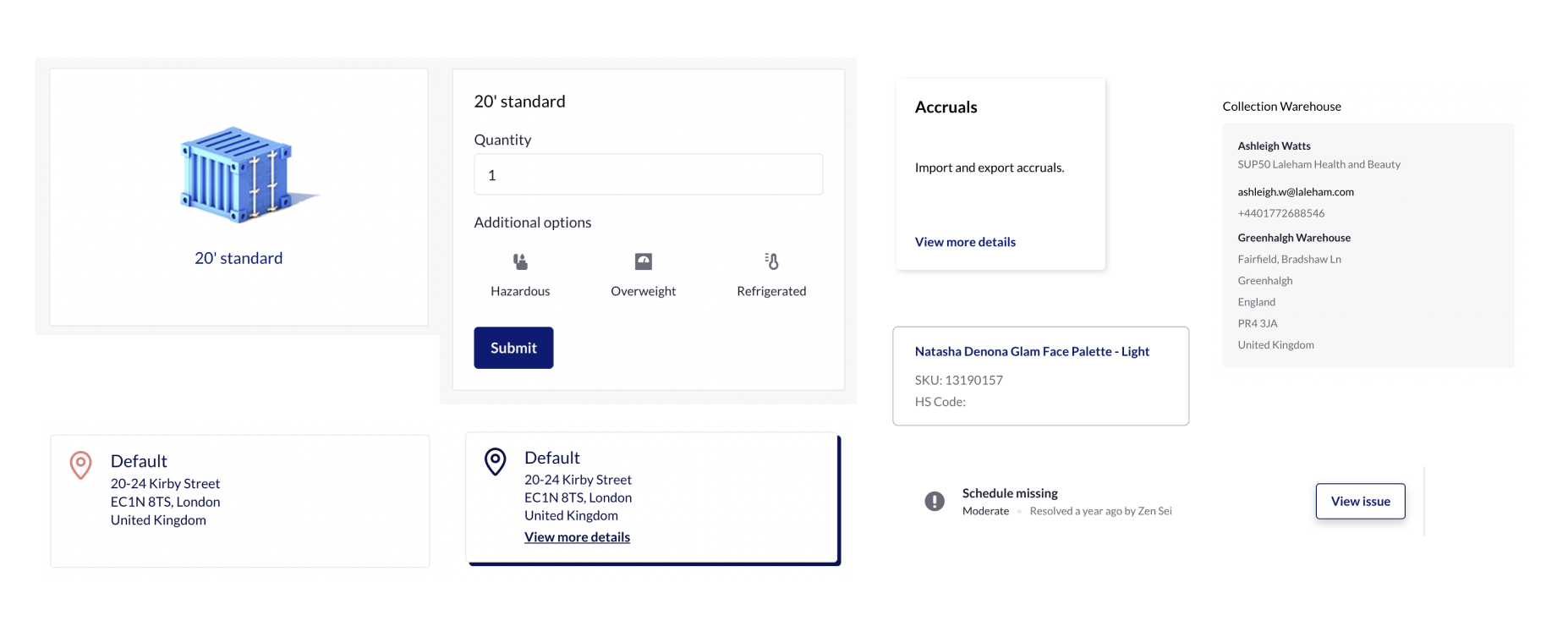This screenshot has width=1568, height=643.
Task: Focus the Quantity input field
Action: tap(648, 175)
